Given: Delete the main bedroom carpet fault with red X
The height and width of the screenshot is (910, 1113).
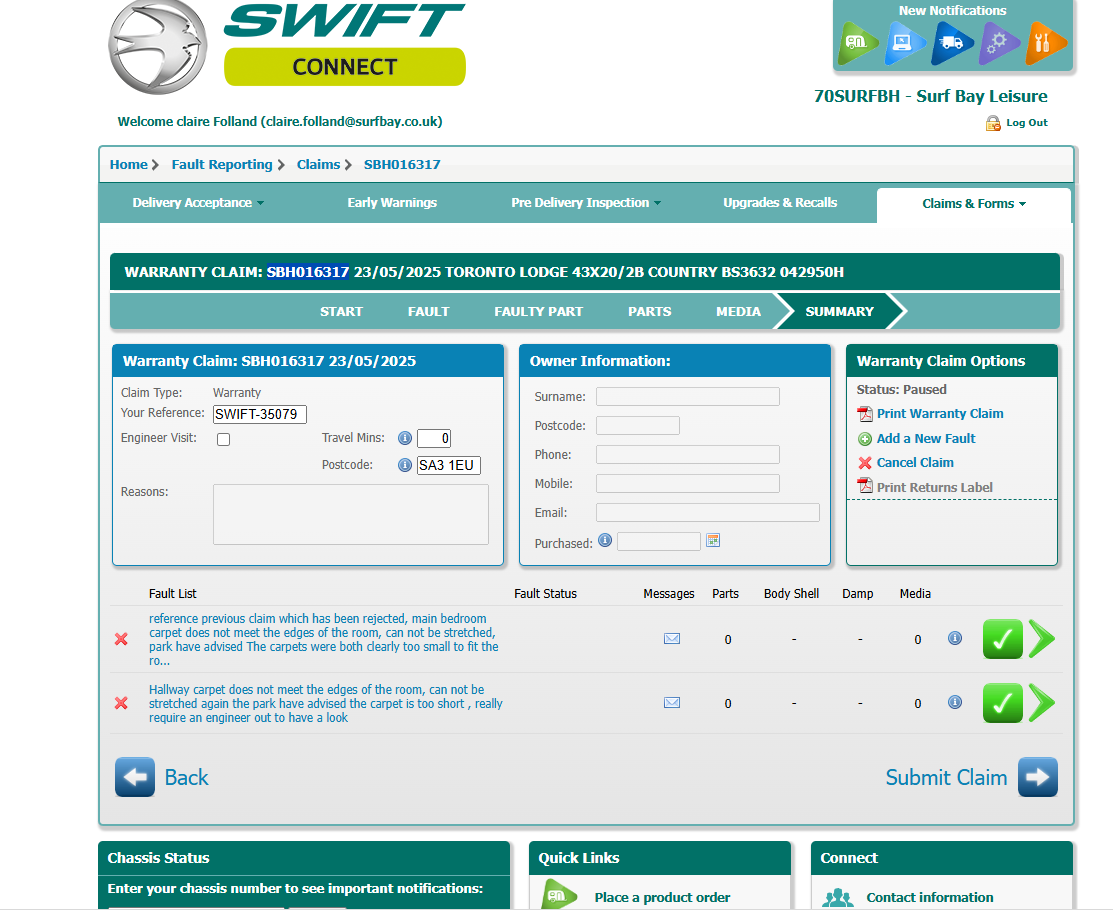Looking at the screenshot, I should coord(121,639).
